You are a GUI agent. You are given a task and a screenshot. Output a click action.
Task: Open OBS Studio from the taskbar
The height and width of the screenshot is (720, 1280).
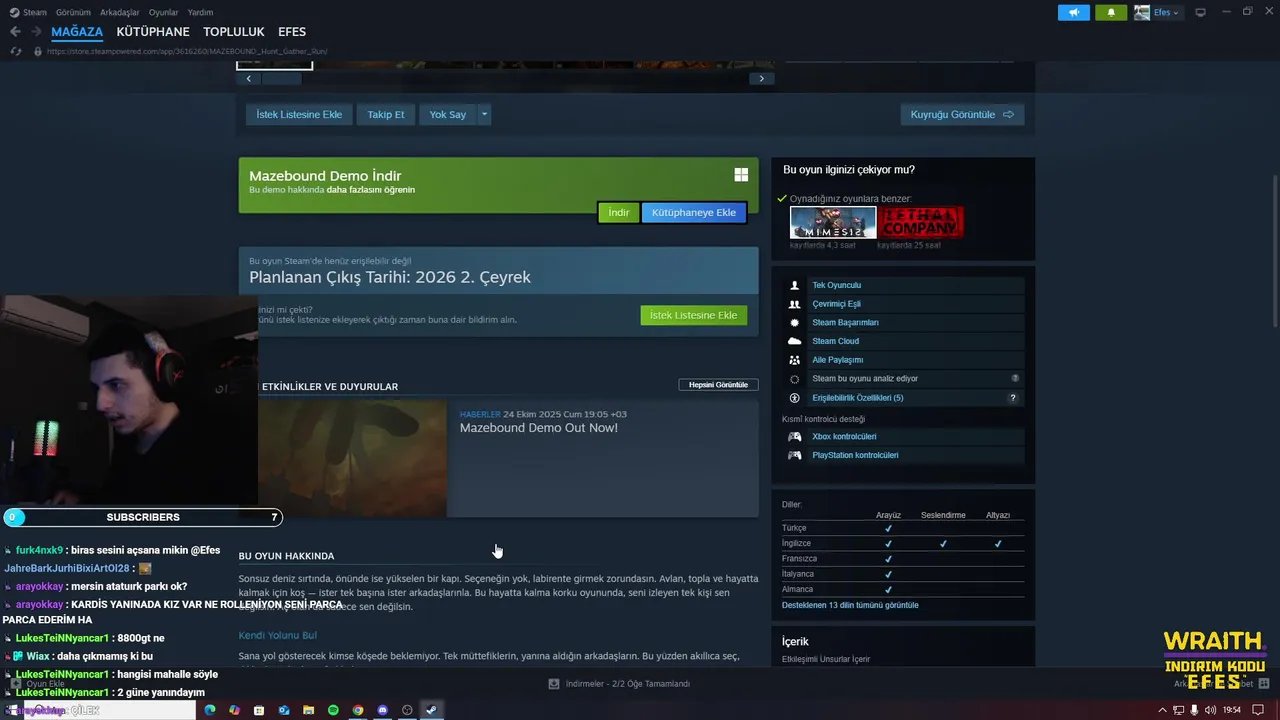(x=407, y=710)
